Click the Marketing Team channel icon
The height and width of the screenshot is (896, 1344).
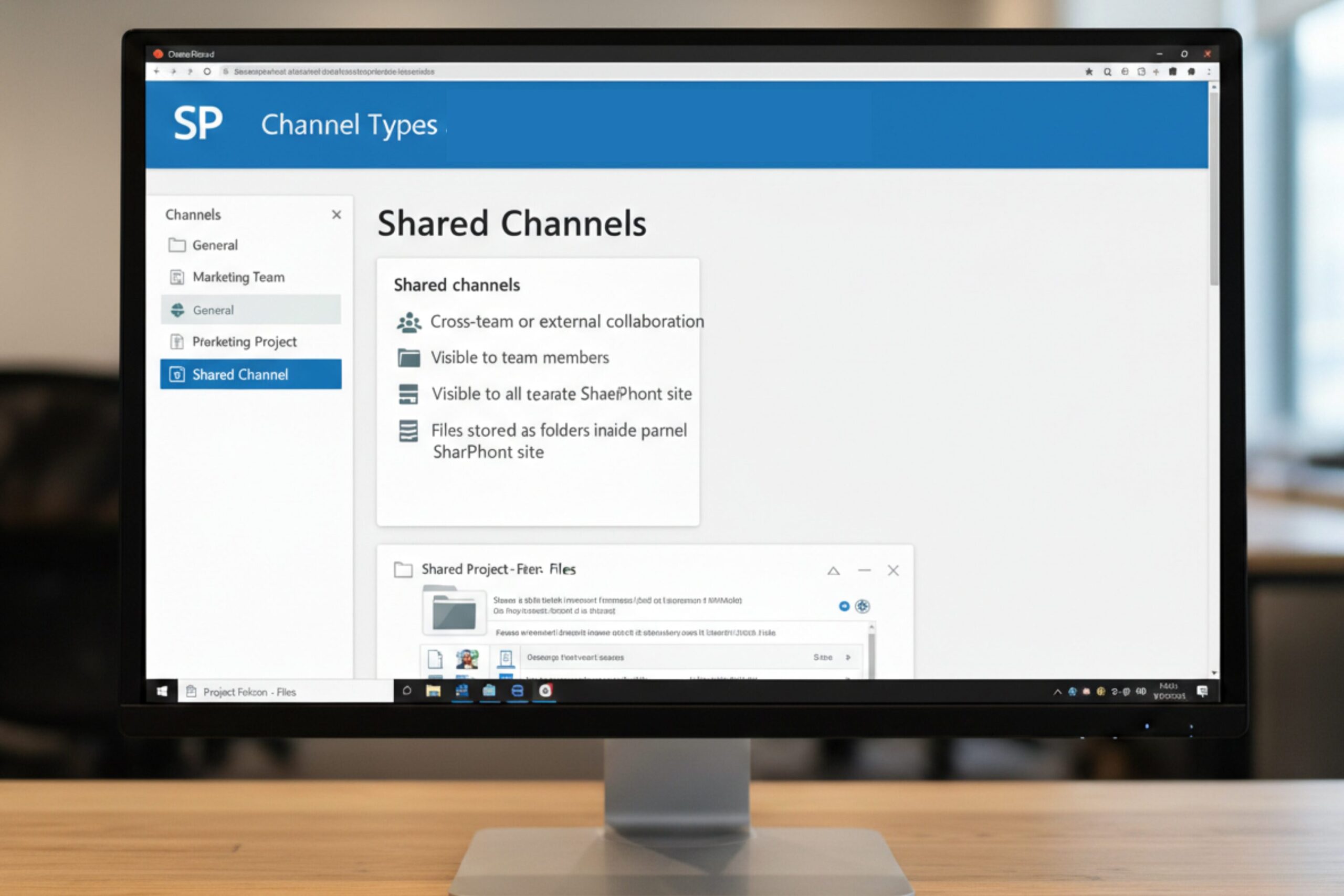176,277
